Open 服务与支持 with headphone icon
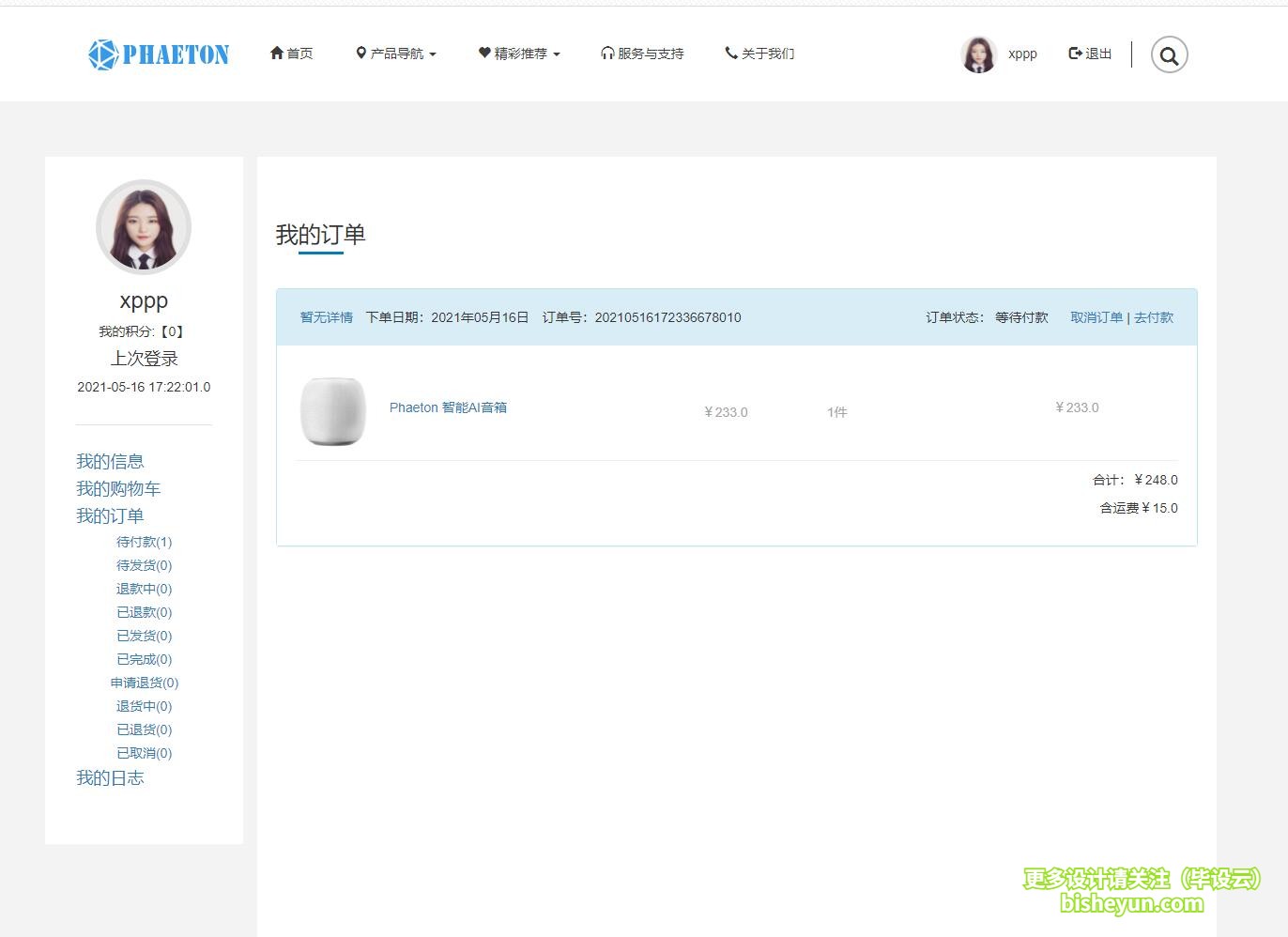This screenshot has height=937, width=1288. 642,54
